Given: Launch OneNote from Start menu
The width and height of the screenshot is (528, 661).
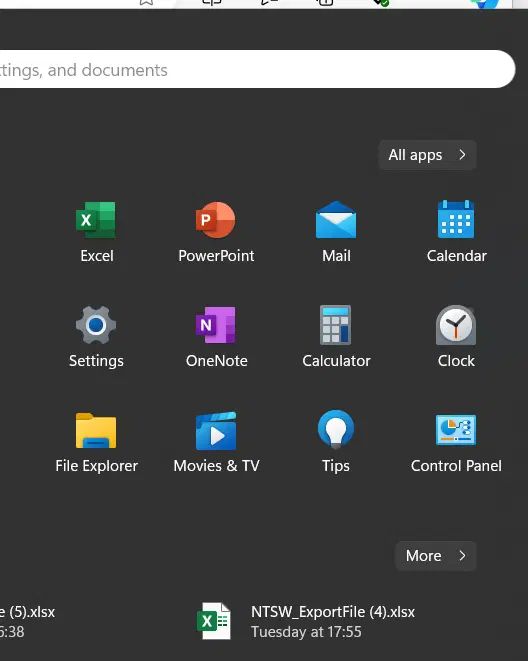Looking at the screenshot, I should coord(216,337).
